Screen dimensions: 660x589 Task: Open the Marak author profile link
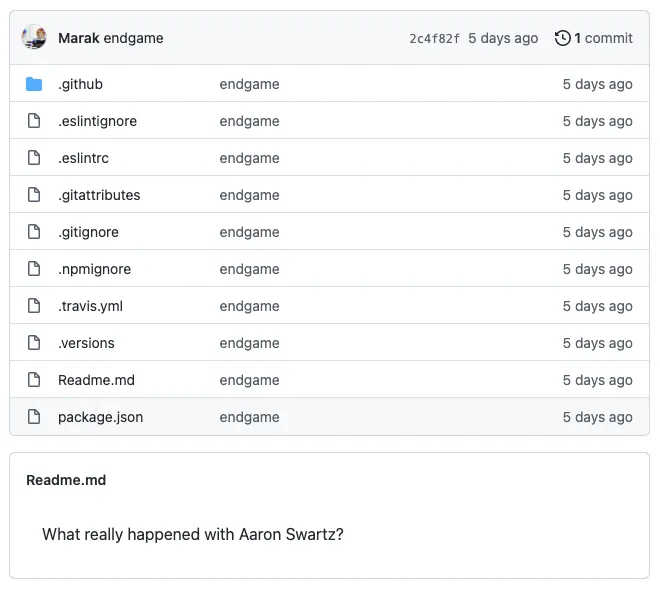click(78, 38)
